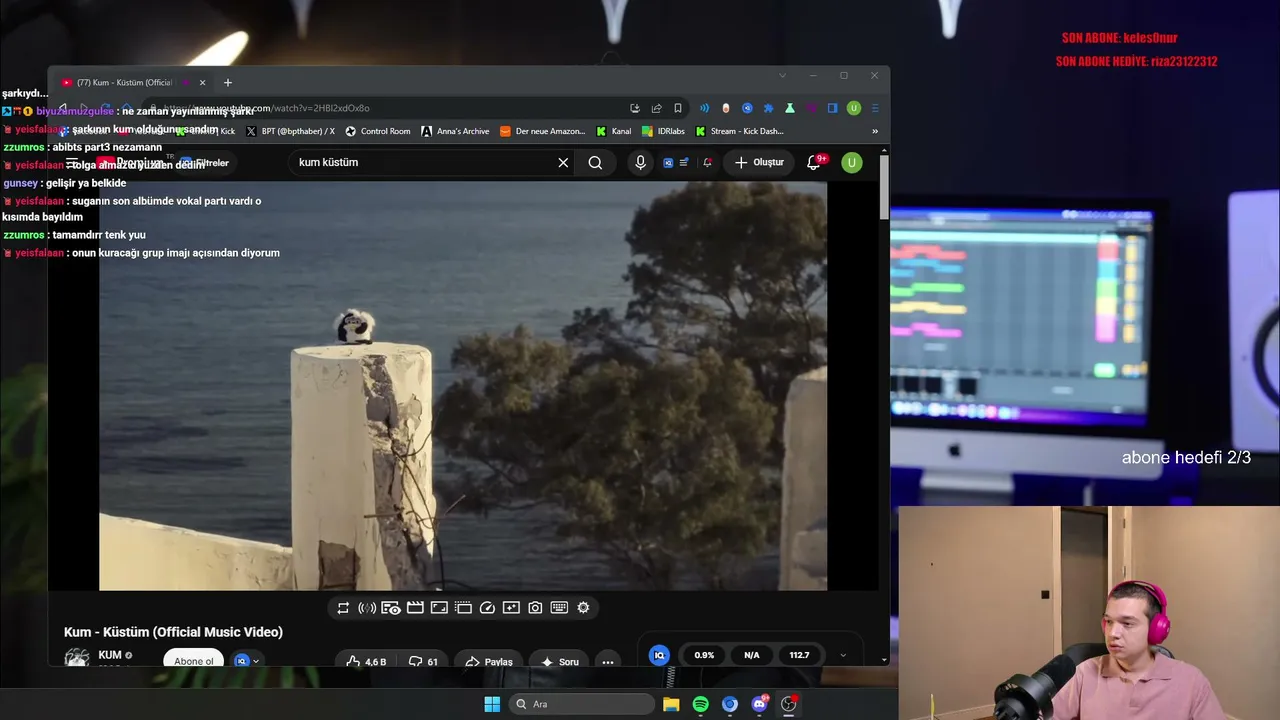Open the Der neue Amazon bookmark
This screenshot has height=720, width=1280.
pos(543,131)
